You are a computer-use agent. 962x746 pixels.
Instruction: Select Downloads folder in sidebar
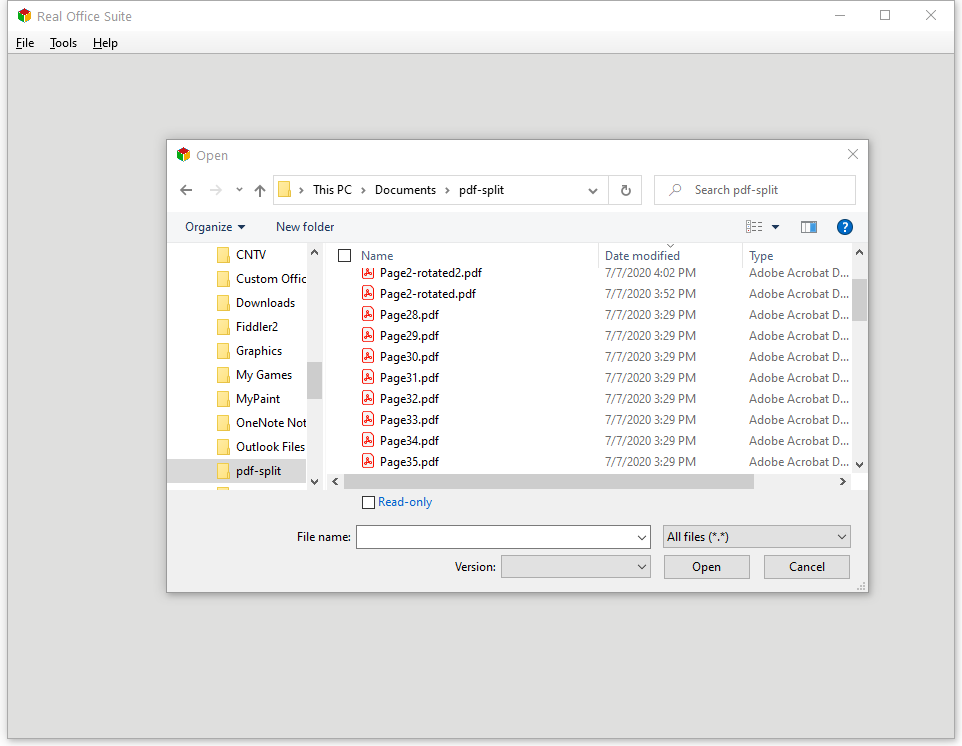click(x=256, y=302)
